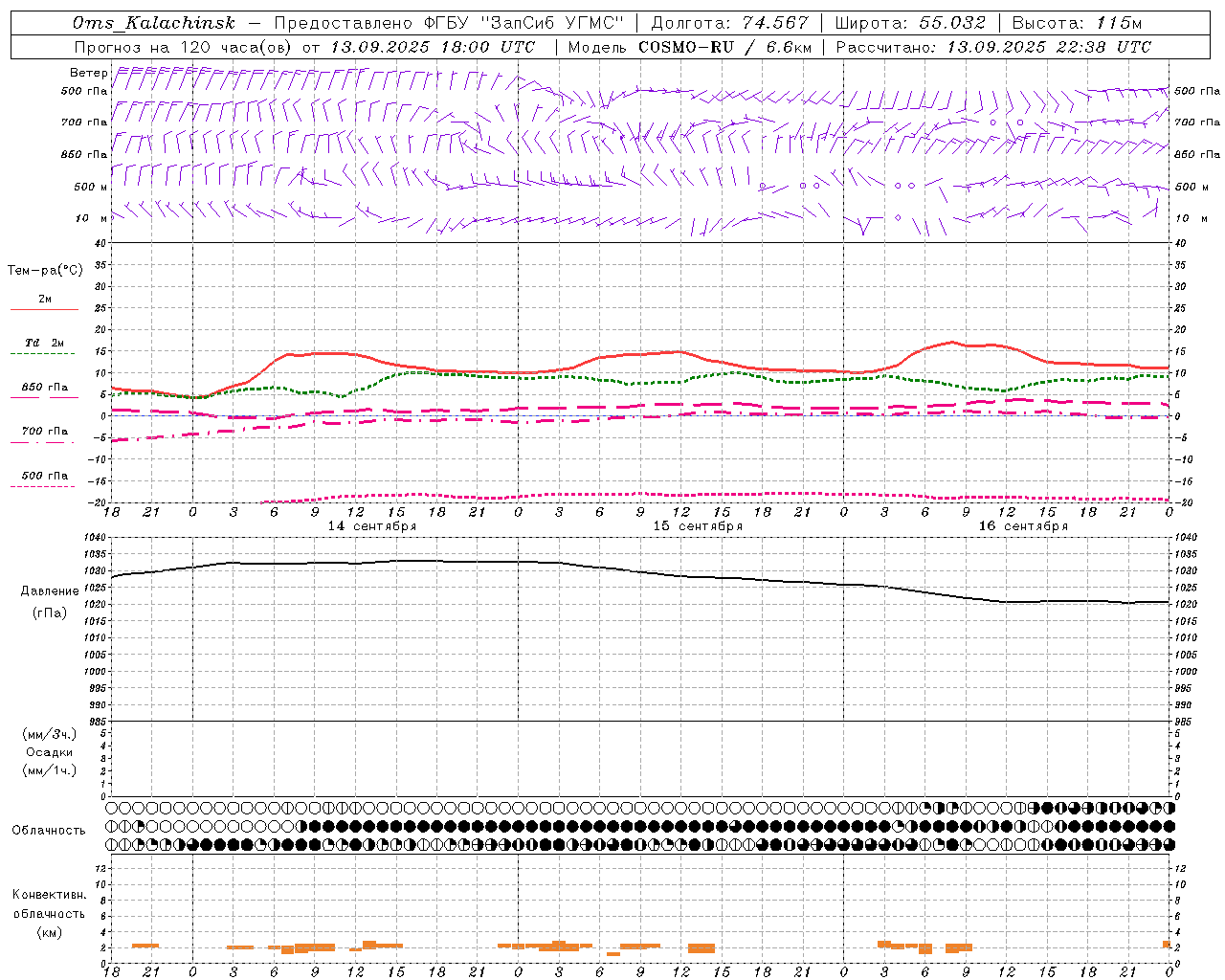This screenshot has width=1225, height=980.
Task: Click the 16 сентября date label
Action: pos(1023,526)
